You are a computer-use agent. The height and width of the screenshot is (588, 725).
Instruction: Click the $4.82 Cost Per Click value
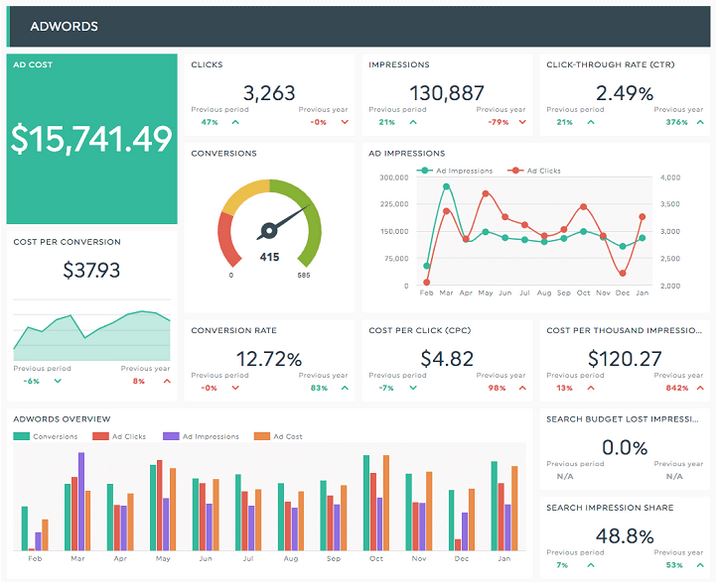tap(447, 359)
